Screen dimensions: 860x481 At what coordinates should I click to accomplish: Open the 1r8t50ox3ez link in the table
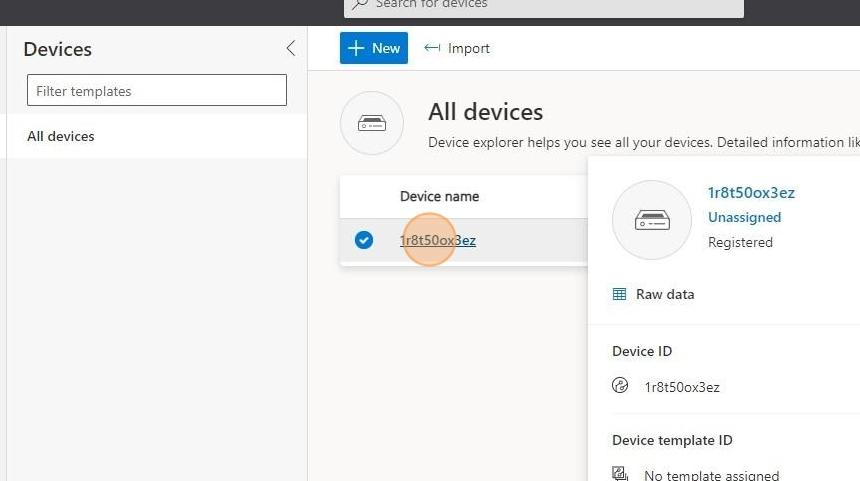click(x=438, y=240)
